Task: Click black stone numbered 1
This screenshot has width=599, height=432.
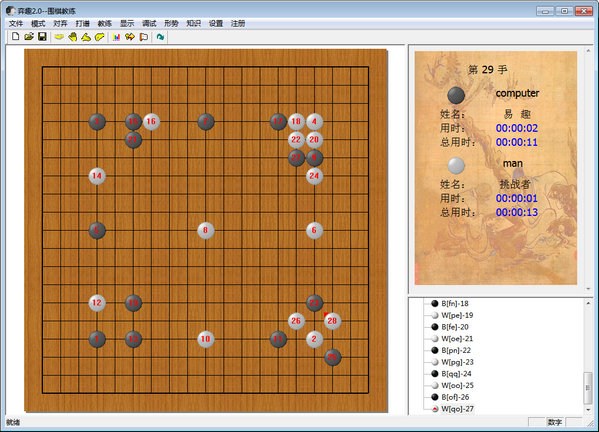Action: click(x=97, y=339)
